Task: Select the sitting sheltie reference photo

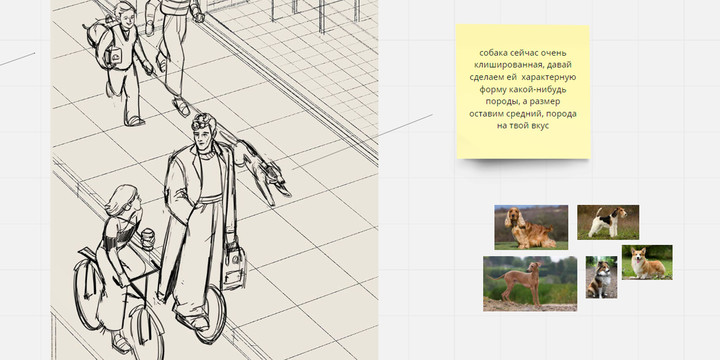Action: click(x=602, y=277)
